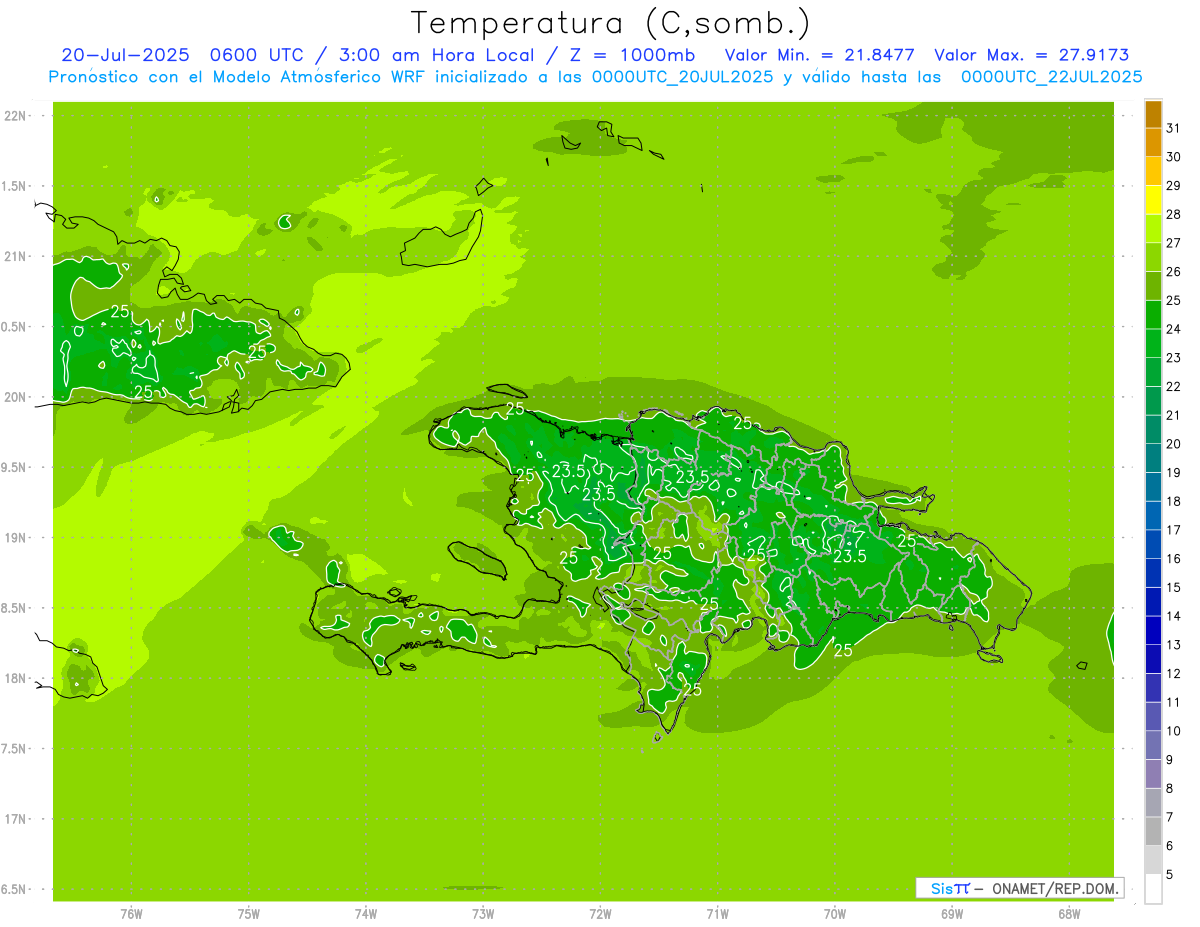1200x927 pixels.
Task: Click the colorbar label "14"
Action: click(1174, 616)
